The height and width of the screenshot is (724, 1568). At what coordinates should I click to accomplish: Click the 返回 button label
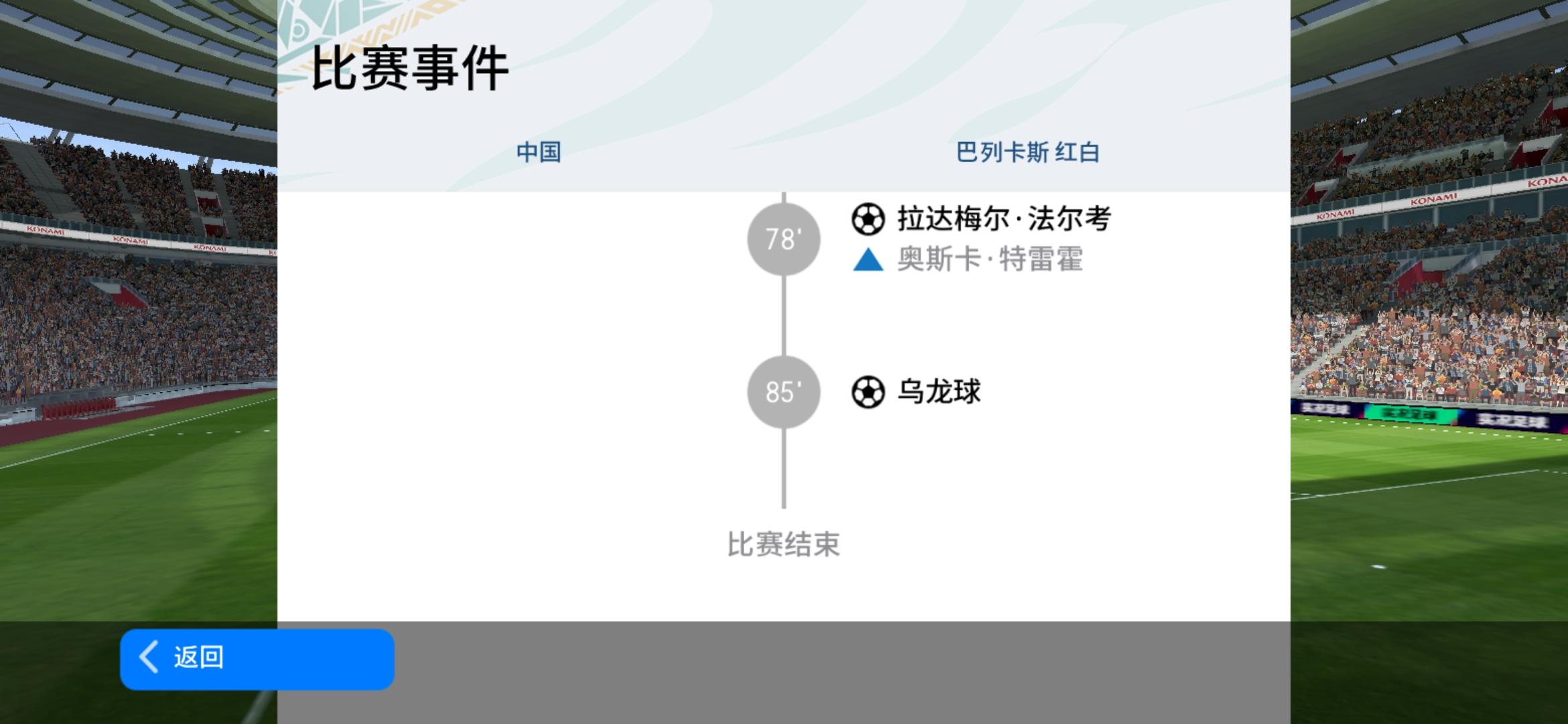pyautogui.click(x=198, y=657)
